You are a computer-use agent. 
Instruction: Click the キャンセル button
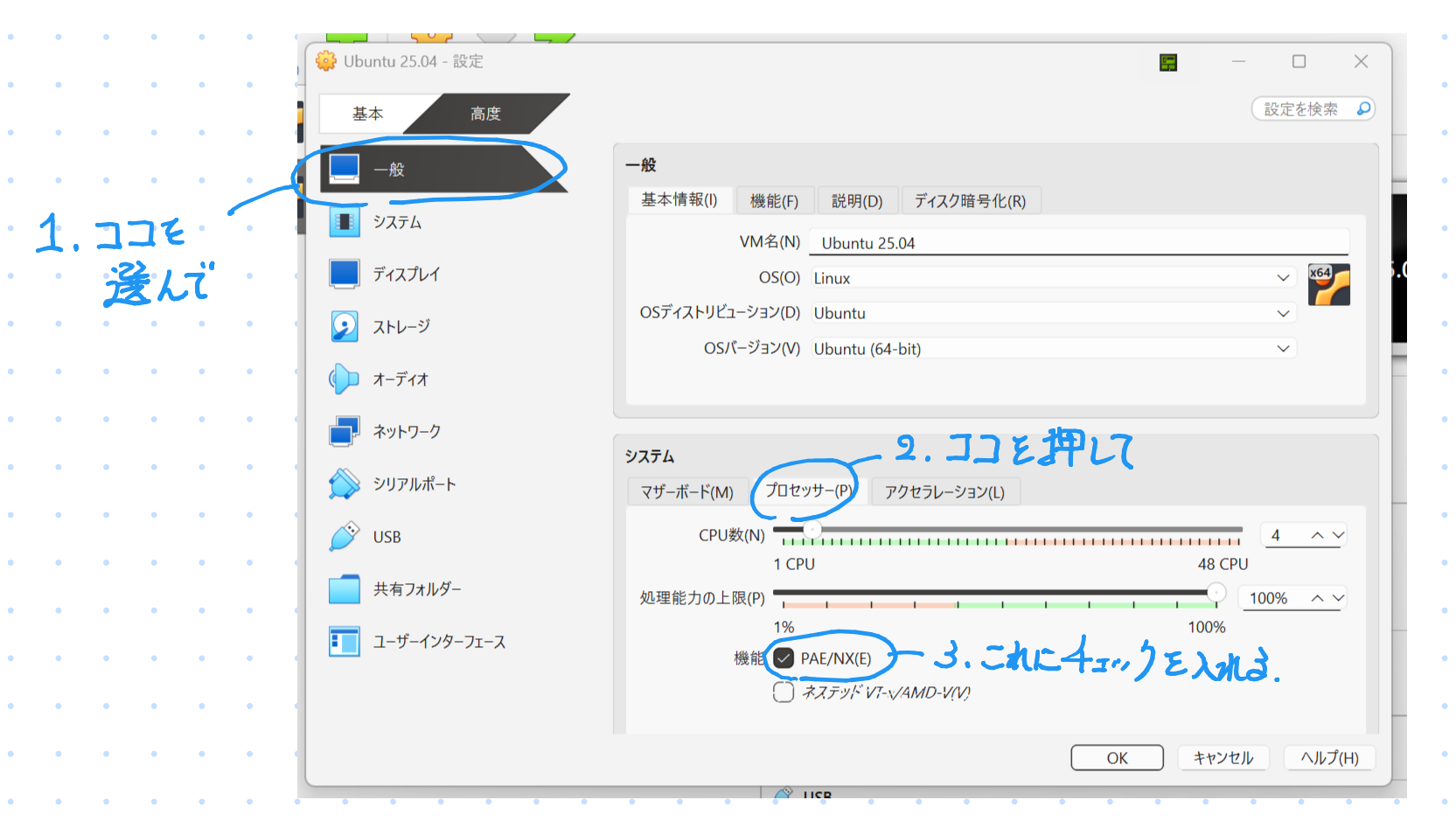(1223, 758)
